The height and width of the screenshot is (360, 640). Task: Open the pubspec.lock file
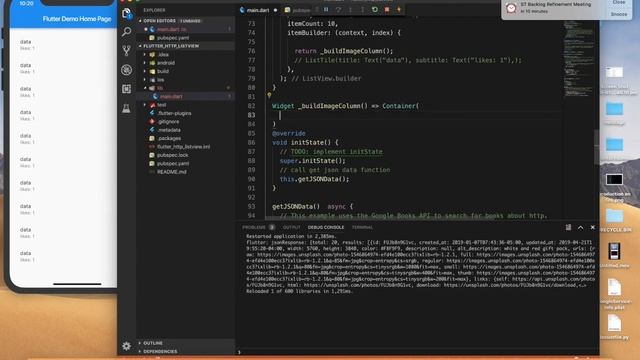click(x=173, y=155)
